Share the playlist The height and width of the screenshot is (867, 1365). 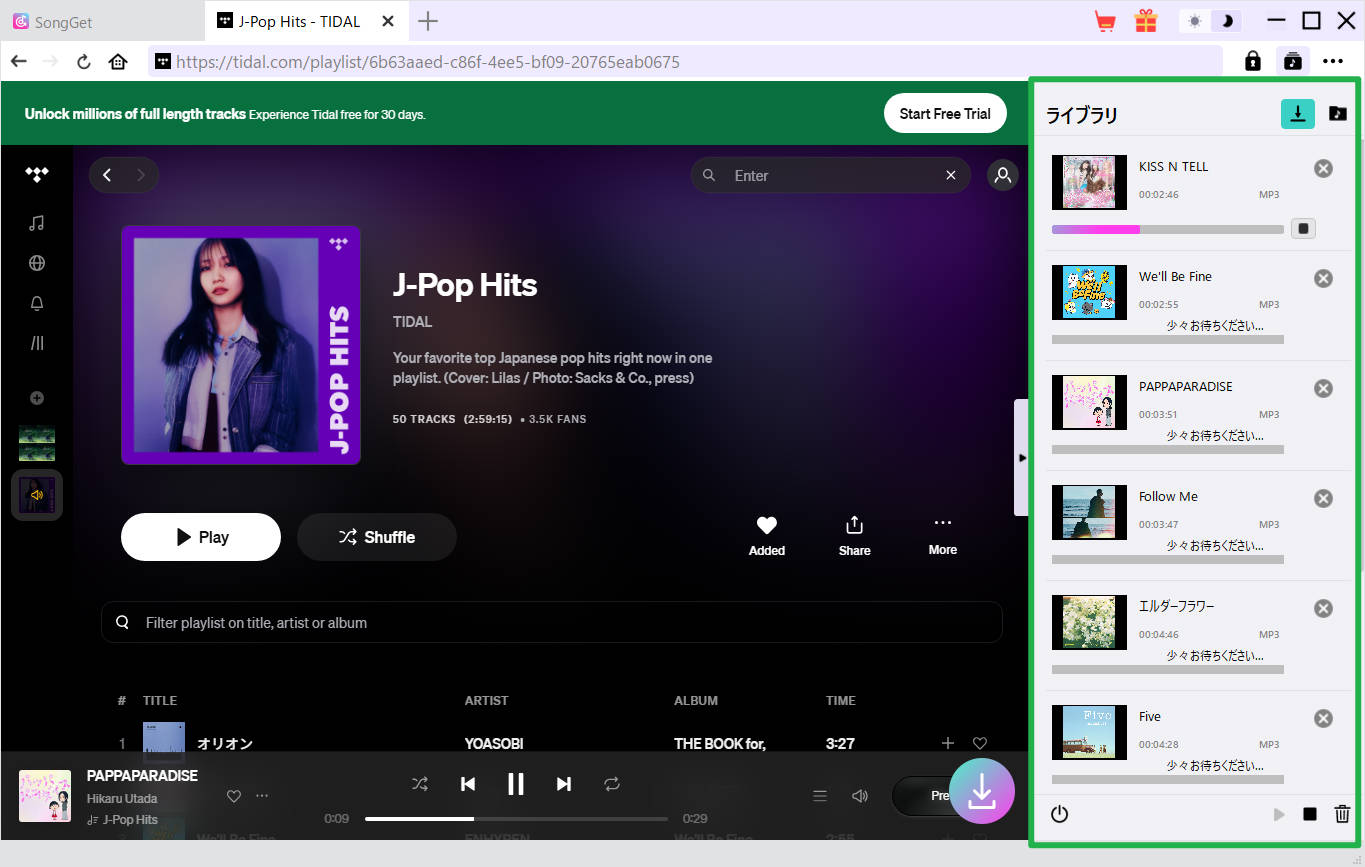point(854,536)
